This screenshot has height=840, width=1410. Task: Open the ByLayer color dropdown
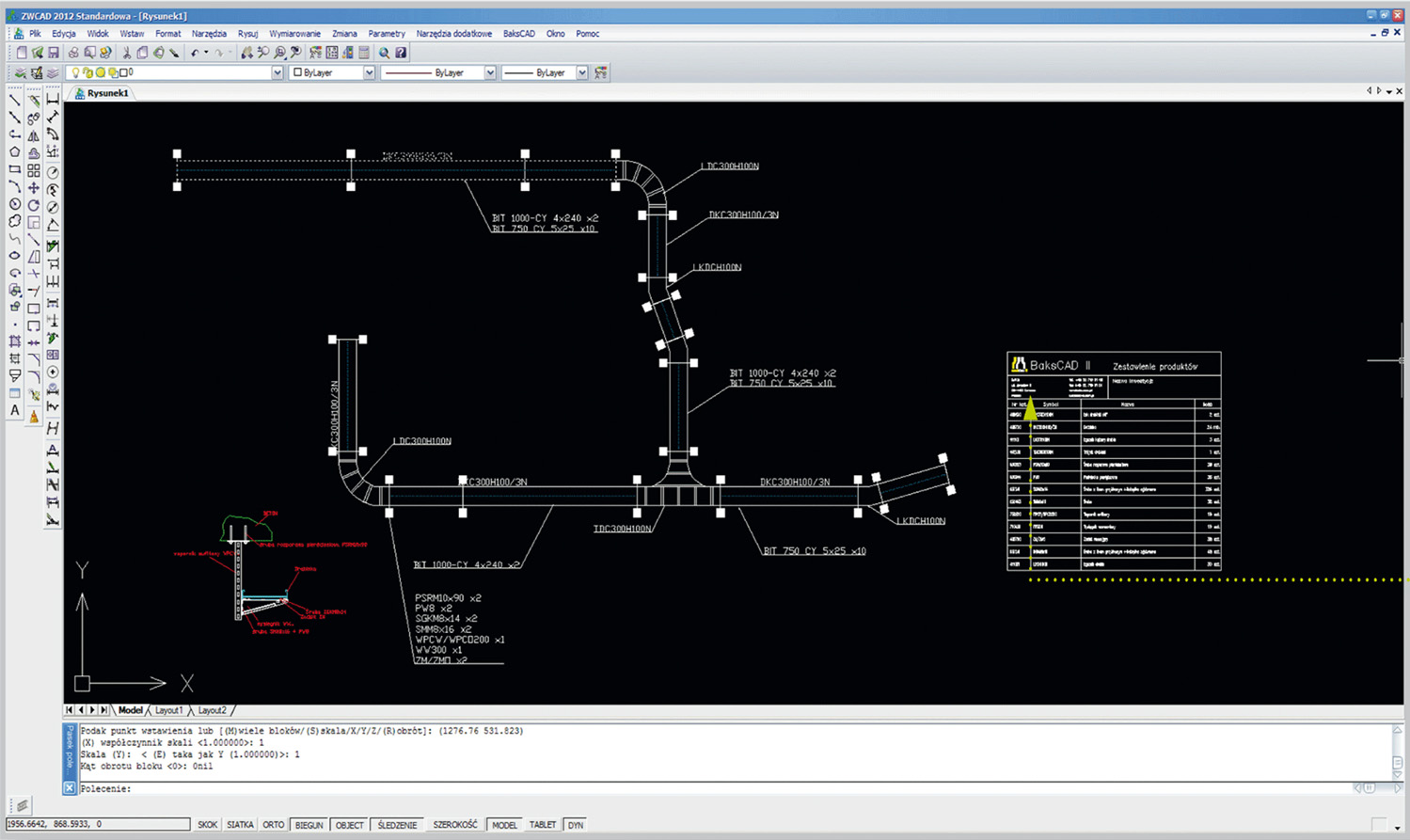tap(369, 72)
